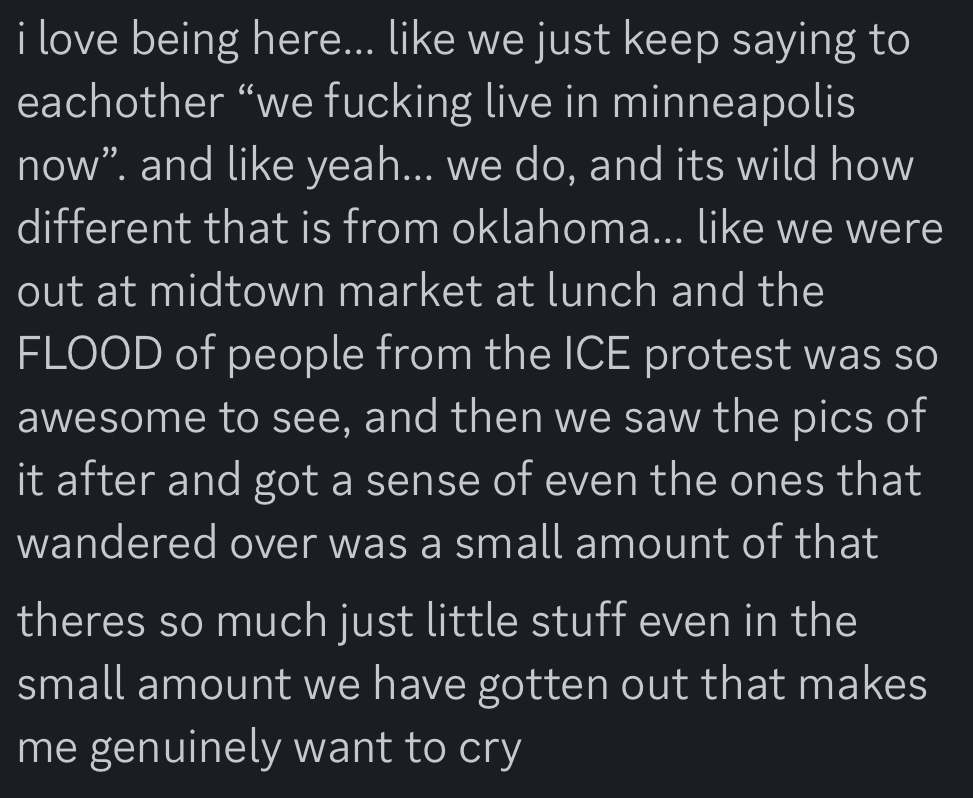
Task: Click the capitalized word "FLOOD"
Action: pyautogui.click(x=89, y=355)
